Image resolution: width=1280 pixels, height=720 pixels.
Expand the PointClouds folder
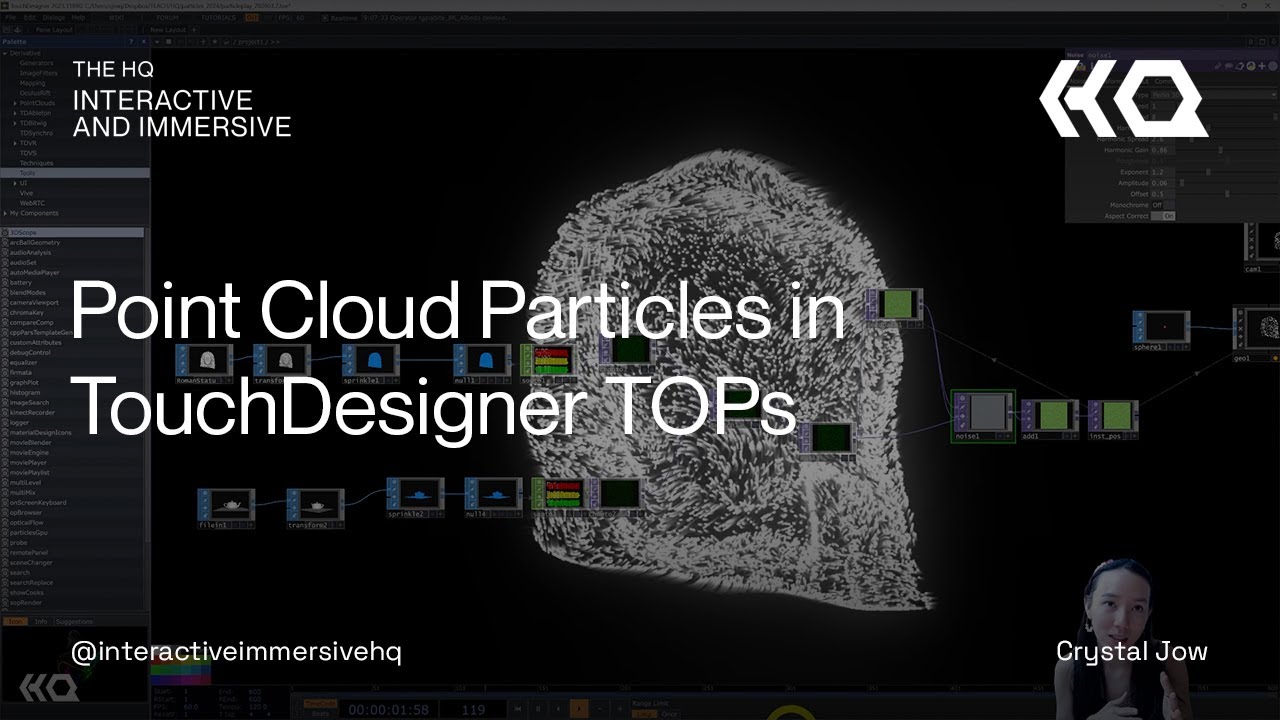(x=15, y=103)
